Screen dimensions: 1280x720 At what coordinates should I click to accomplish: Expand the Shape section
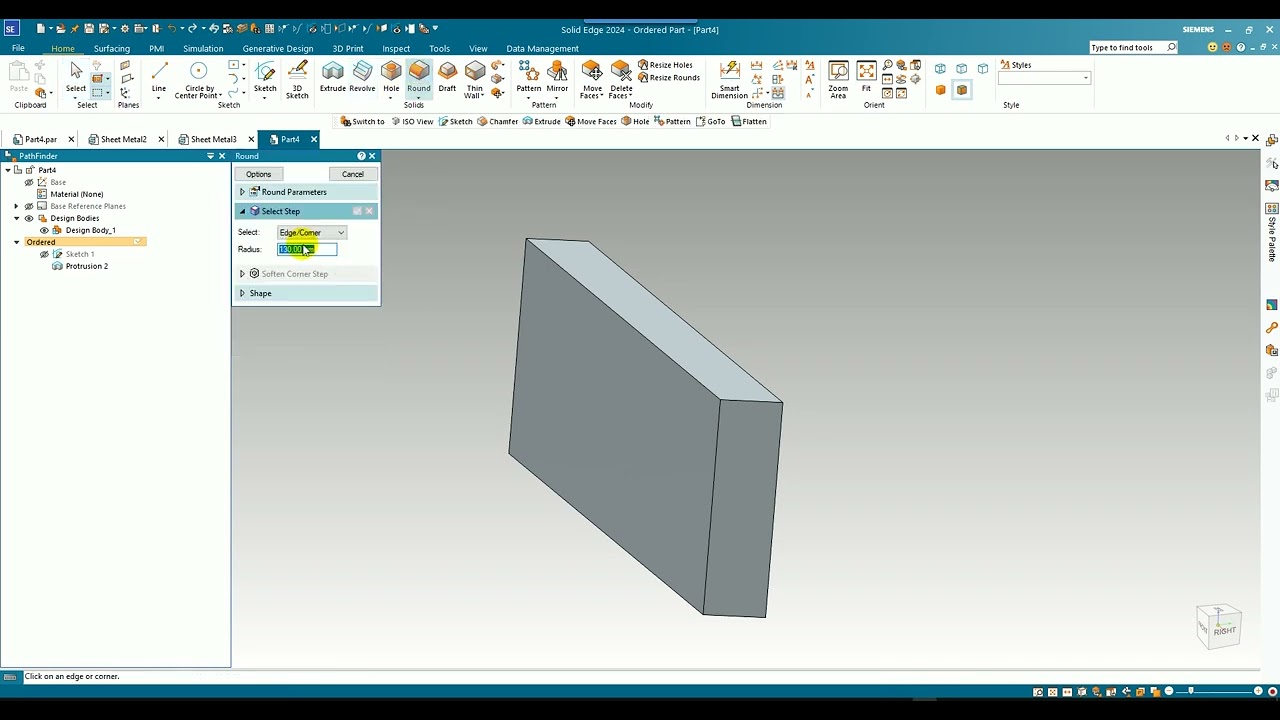[242, 293]
